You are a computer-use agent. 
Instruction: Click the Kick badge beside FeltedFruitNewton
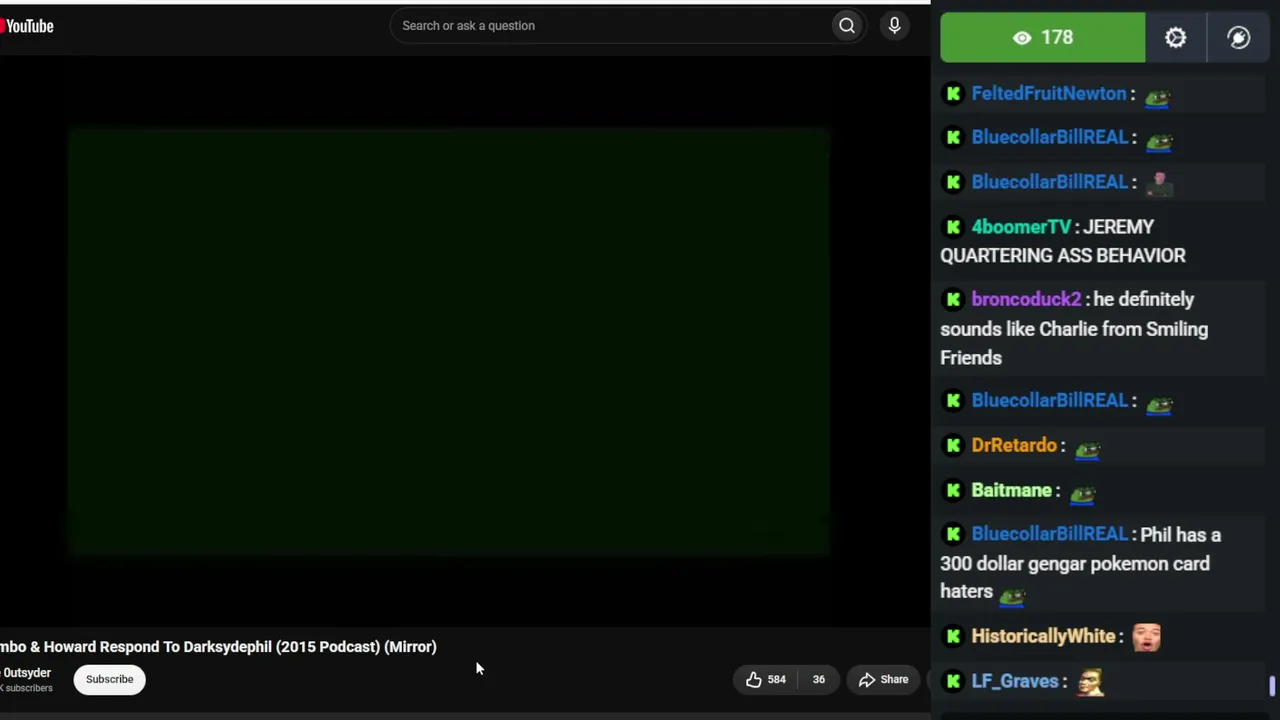click(953, 93)
